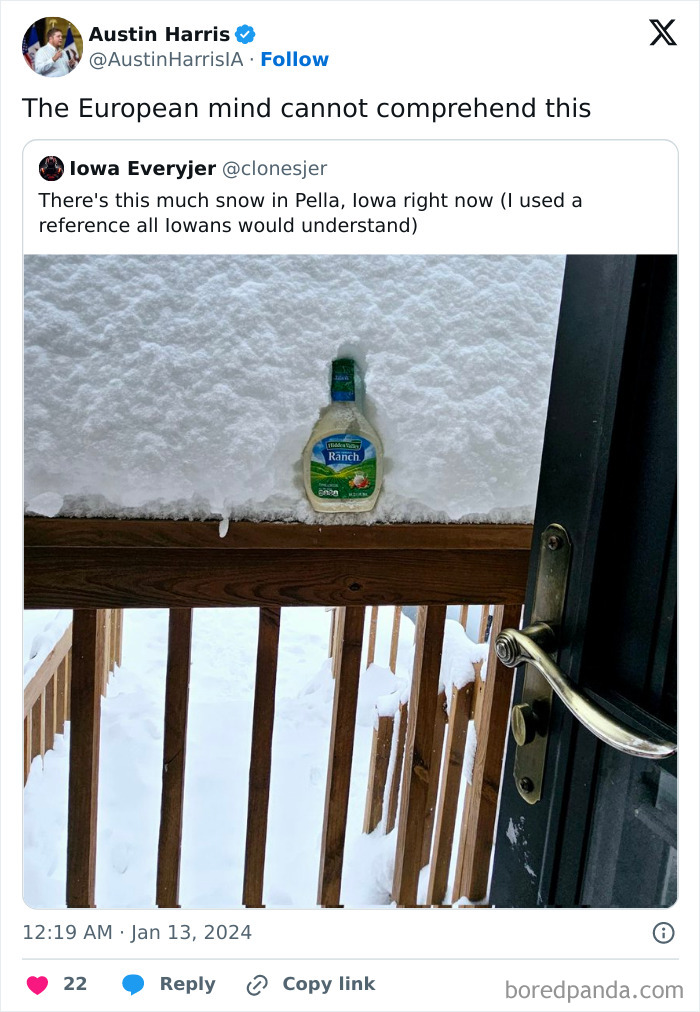Click the blue reply bubble icon
This screenshot has width=700, height=1012.
tap(134, 984)
